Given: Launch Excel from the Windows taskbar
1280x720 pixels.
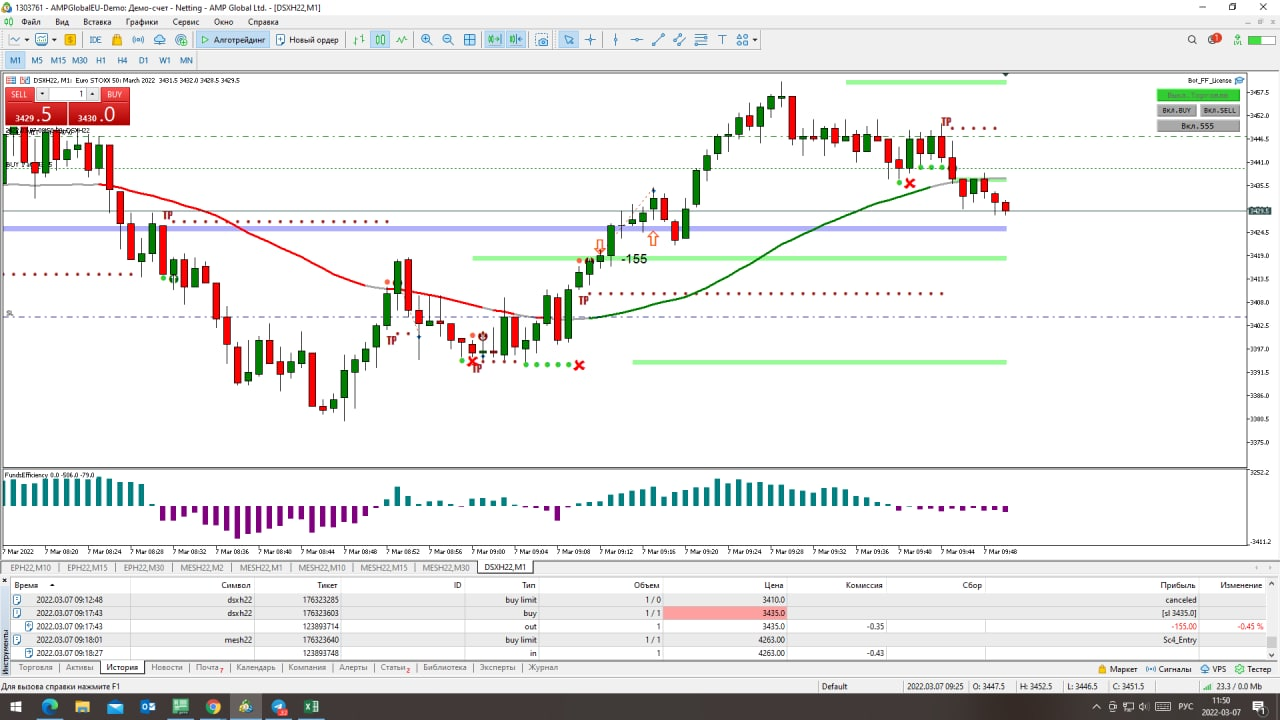Looking at the screenshot, I should click(x=312, y=707).
